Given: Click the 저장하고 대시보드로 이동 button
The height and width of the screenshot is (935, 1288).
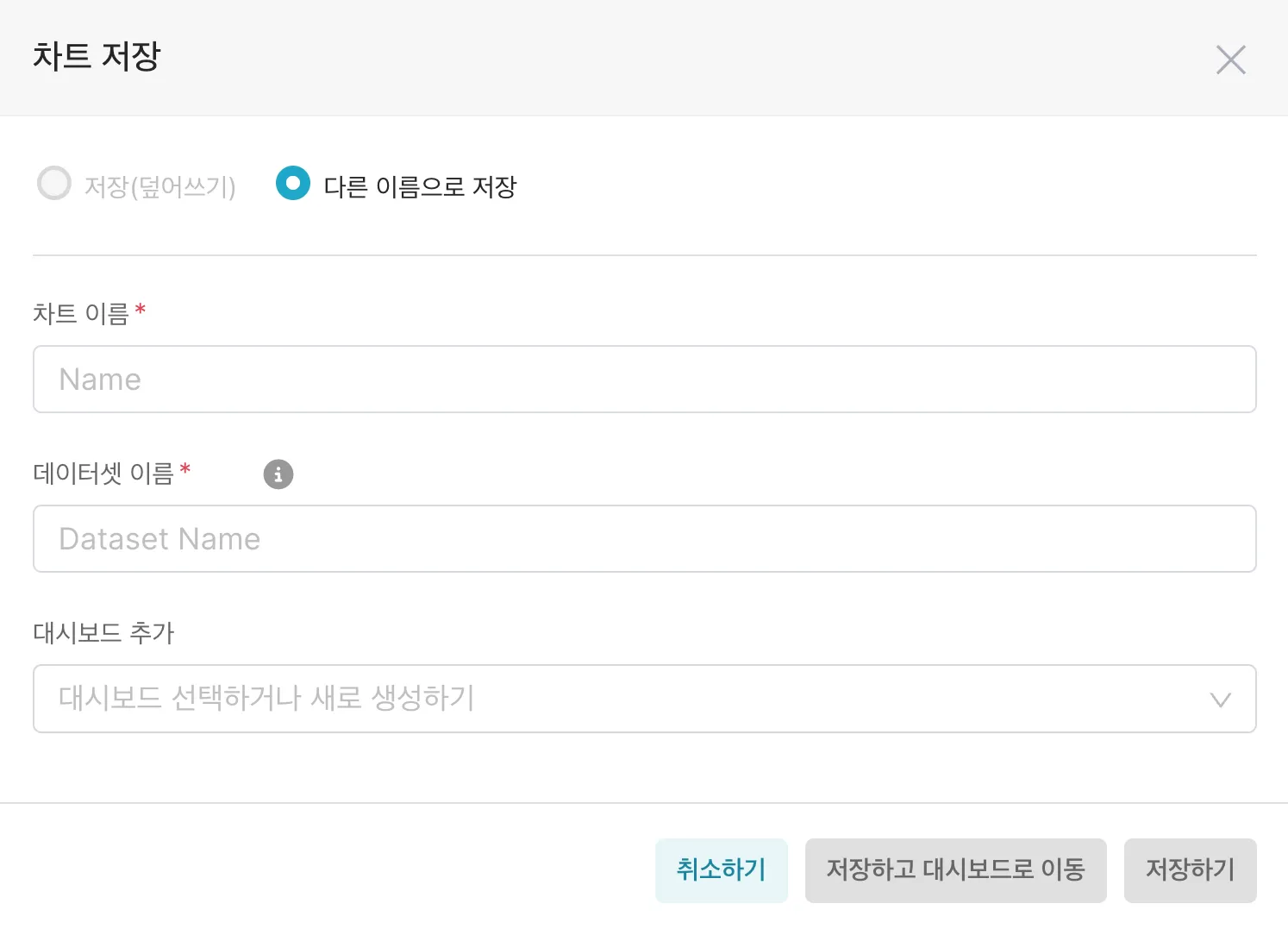Looking at the screenshot, I should click(x=955, y=870).
